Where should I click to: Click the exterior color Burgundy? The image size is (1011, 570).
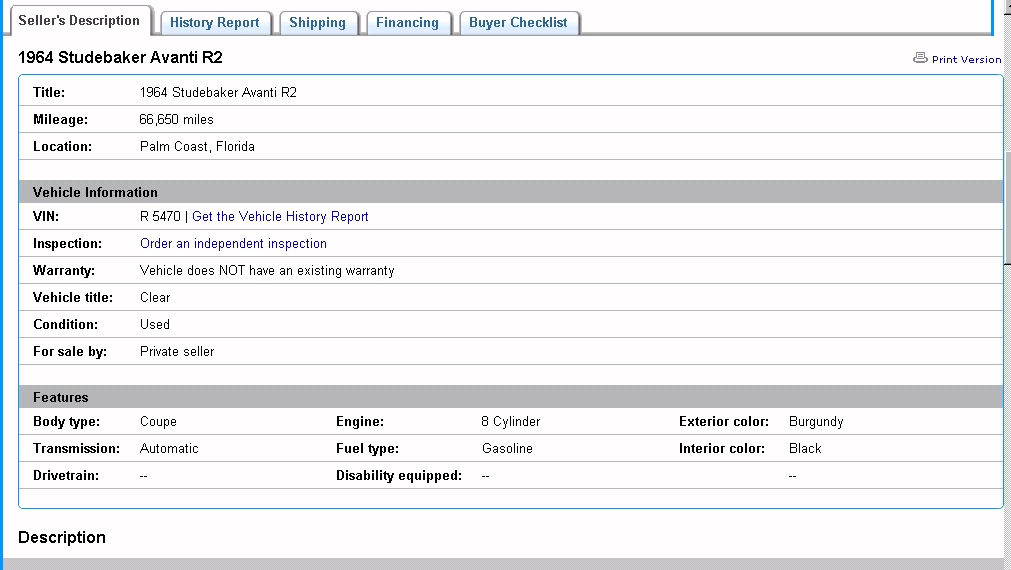[816, 422]
